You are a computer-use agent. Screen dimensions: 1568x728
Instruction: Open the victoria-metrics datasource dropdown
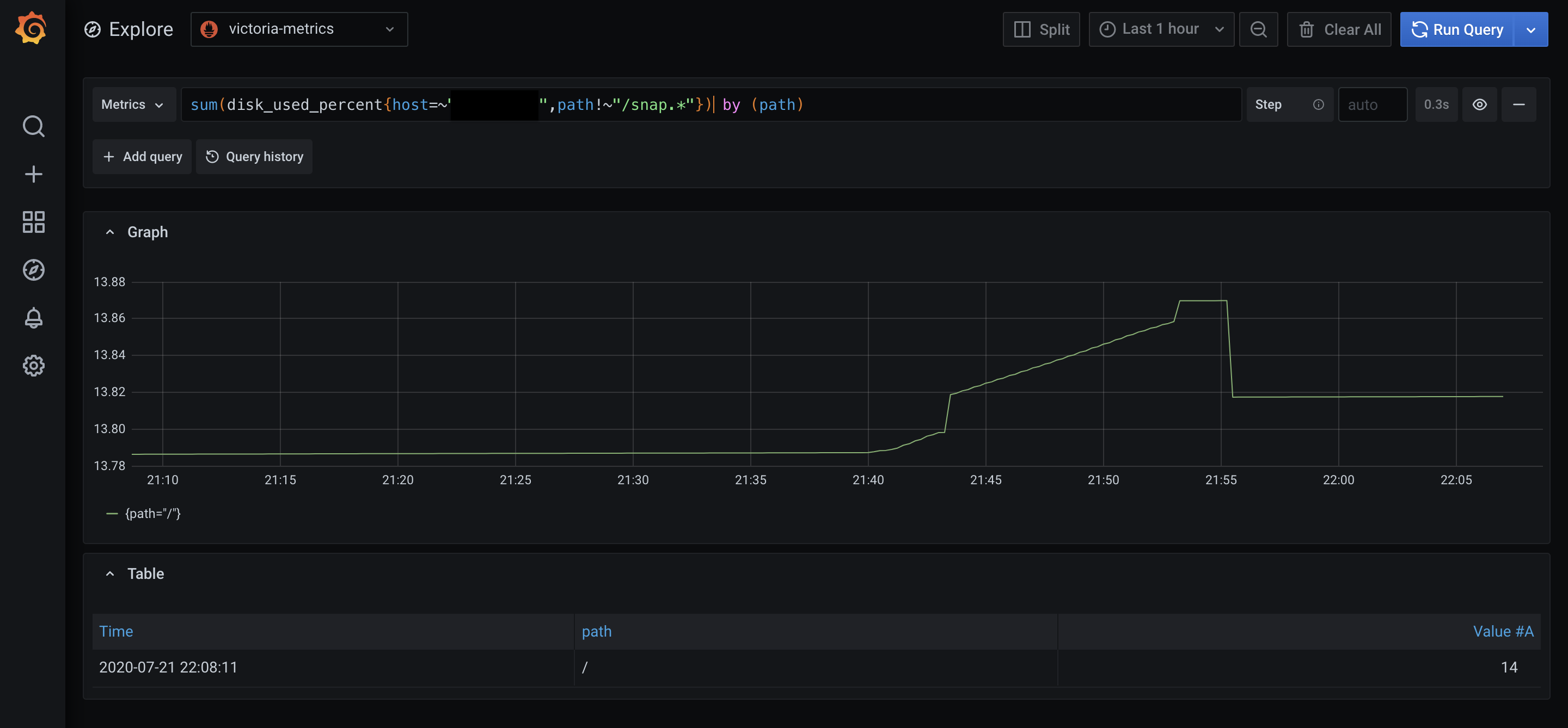click(299, 29)
